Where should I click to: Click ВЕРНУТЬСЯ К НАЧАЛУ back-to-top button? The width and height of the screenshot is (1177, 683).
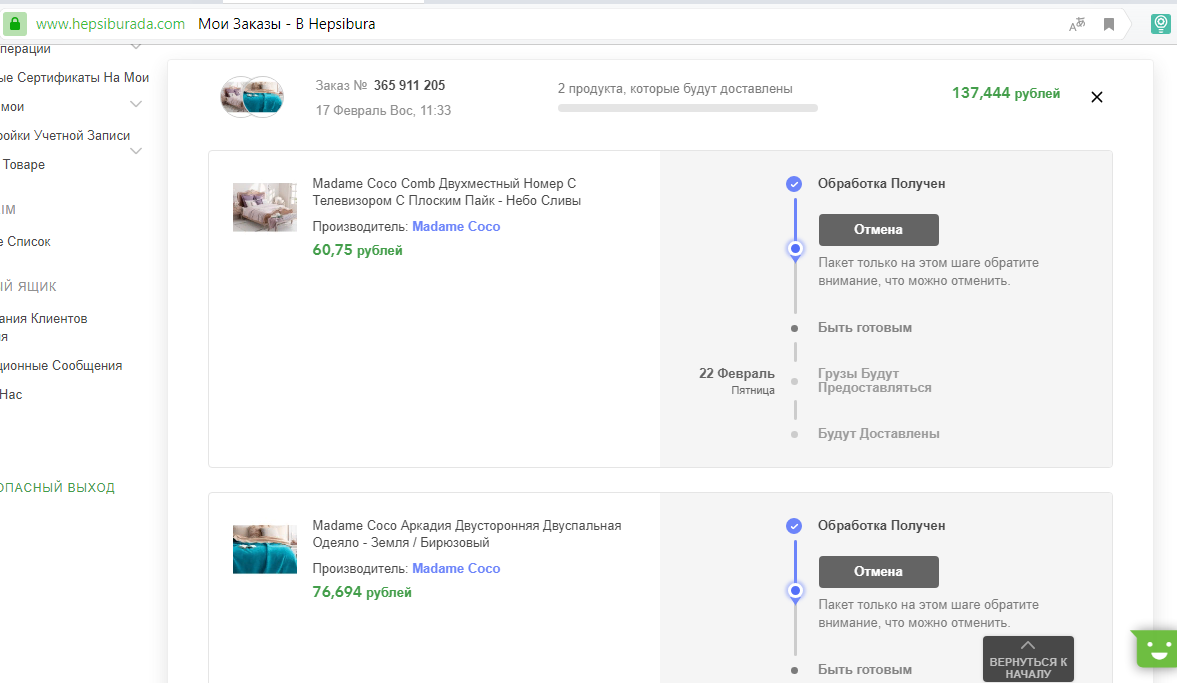(1028, 659)
